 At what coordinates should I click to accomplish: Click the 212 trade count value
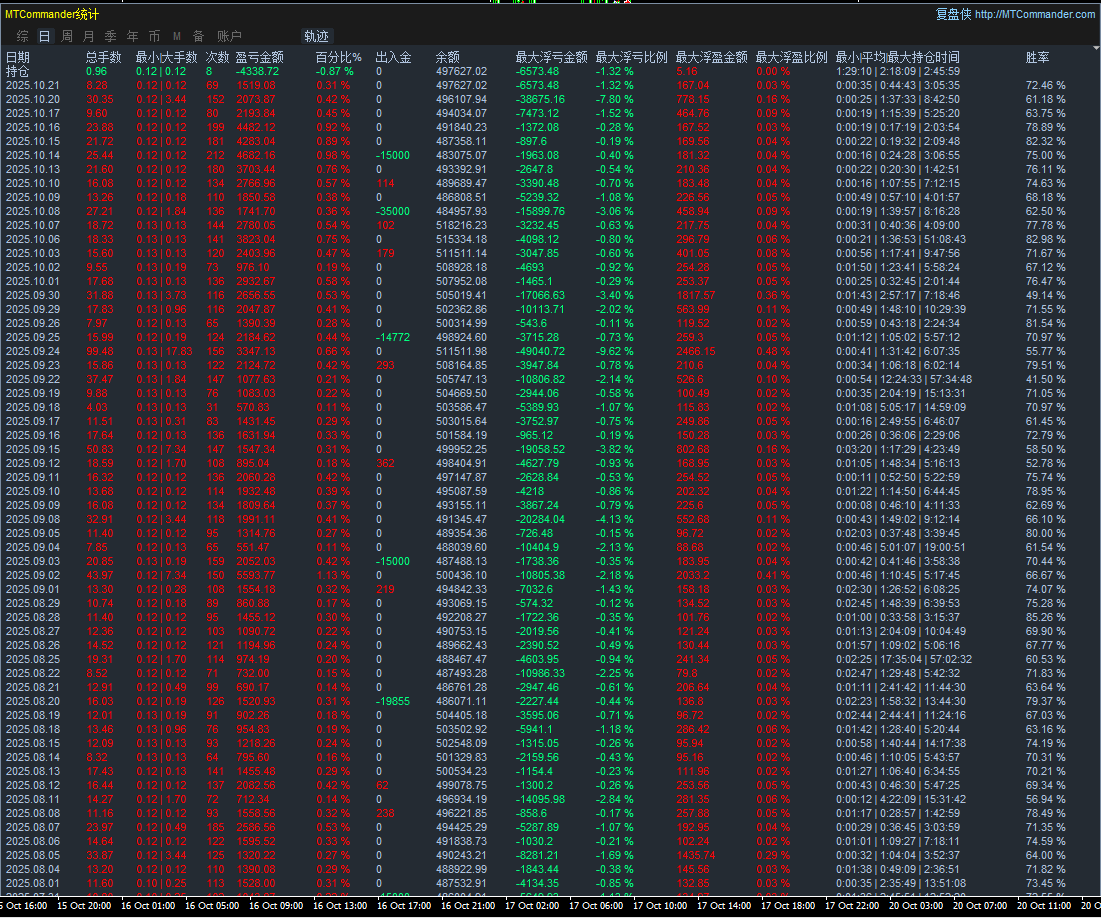[216, 155]
